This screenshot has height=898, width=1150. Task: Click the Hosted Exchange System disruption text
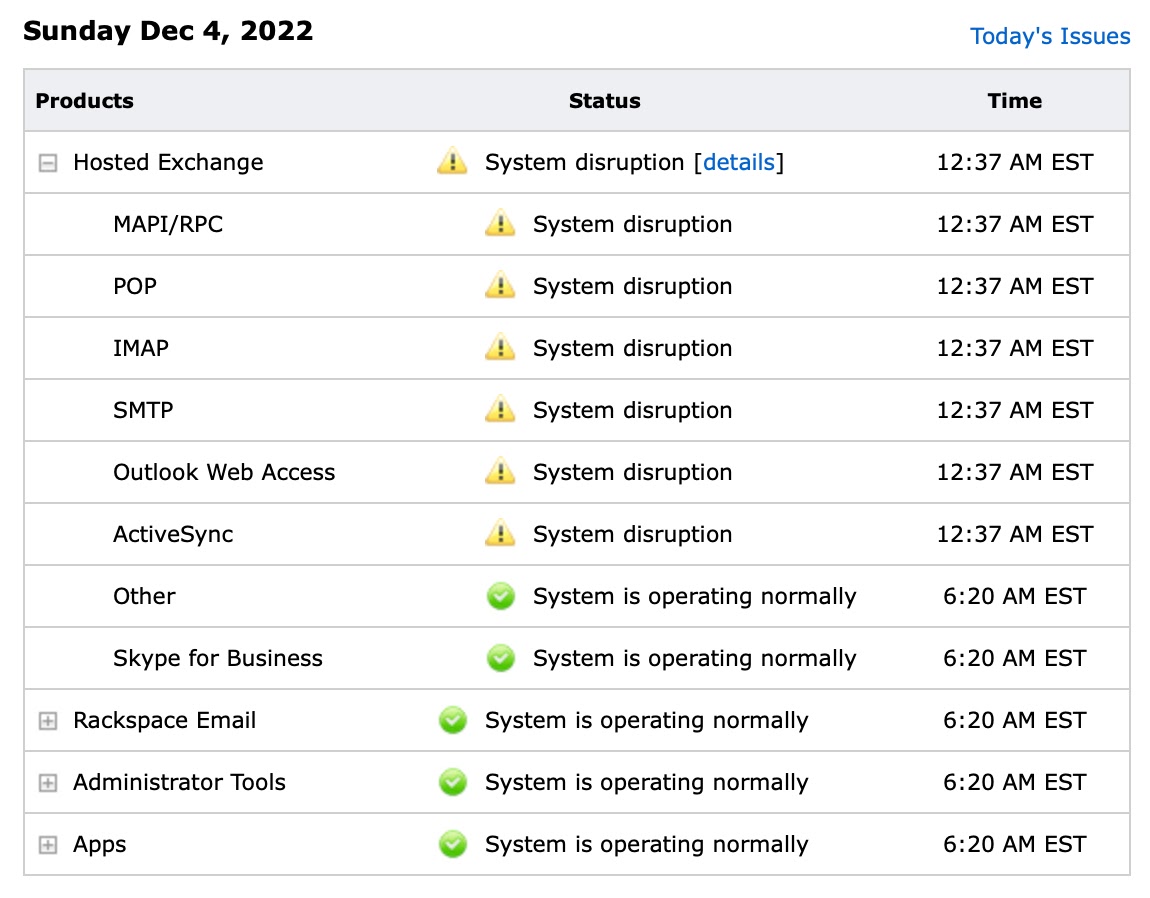[585, 162]
